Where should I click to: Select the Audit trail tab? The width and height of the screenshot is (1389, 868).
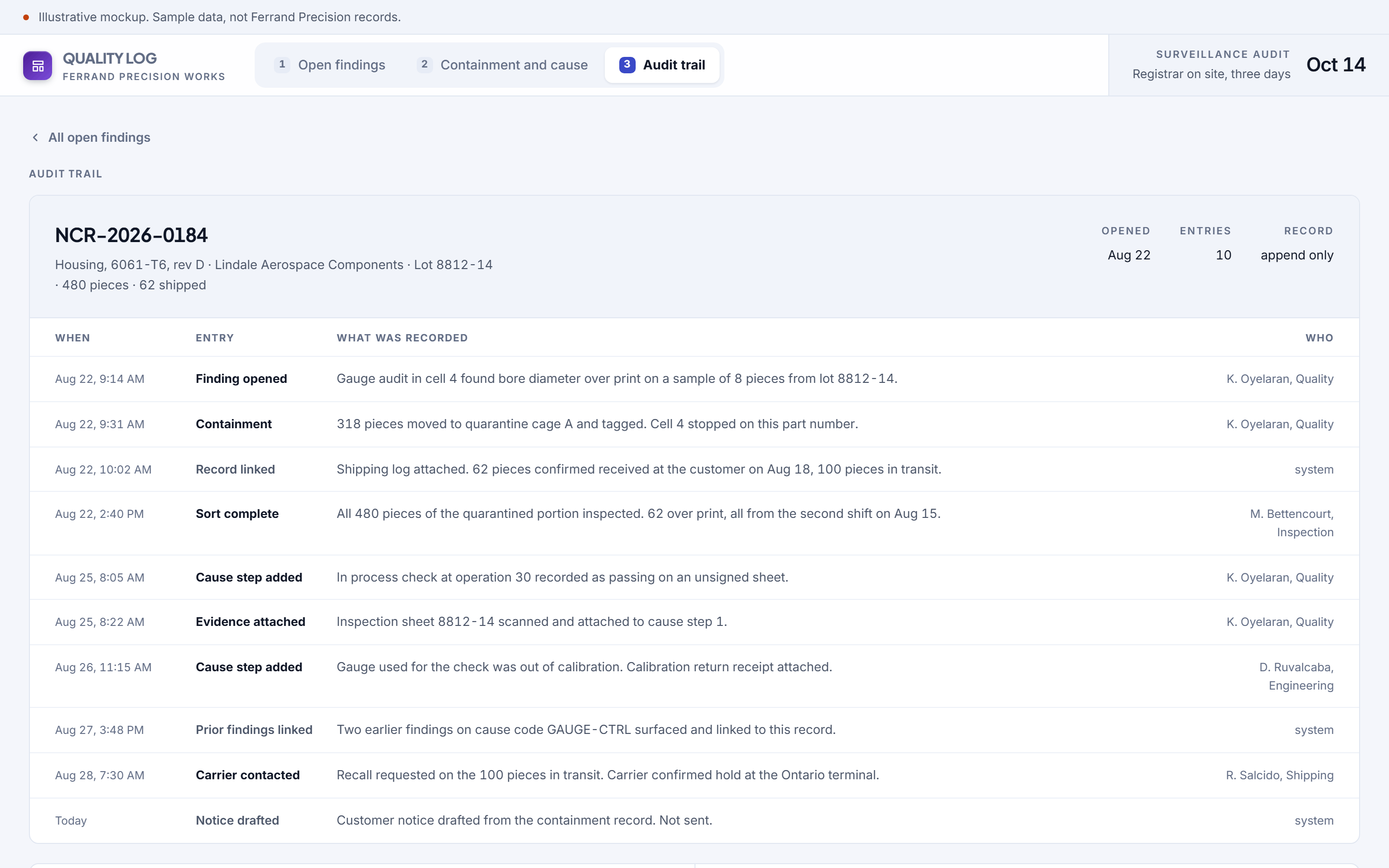click(x=662, y=65)
